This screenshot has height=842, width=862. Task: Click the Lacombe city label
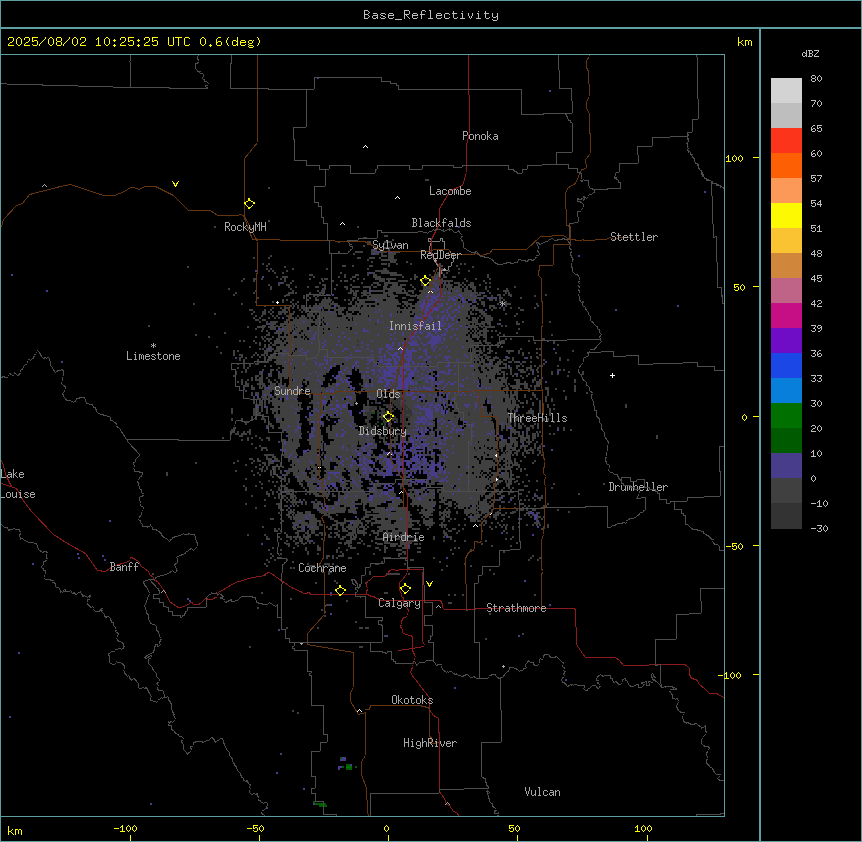click(450, 191)
